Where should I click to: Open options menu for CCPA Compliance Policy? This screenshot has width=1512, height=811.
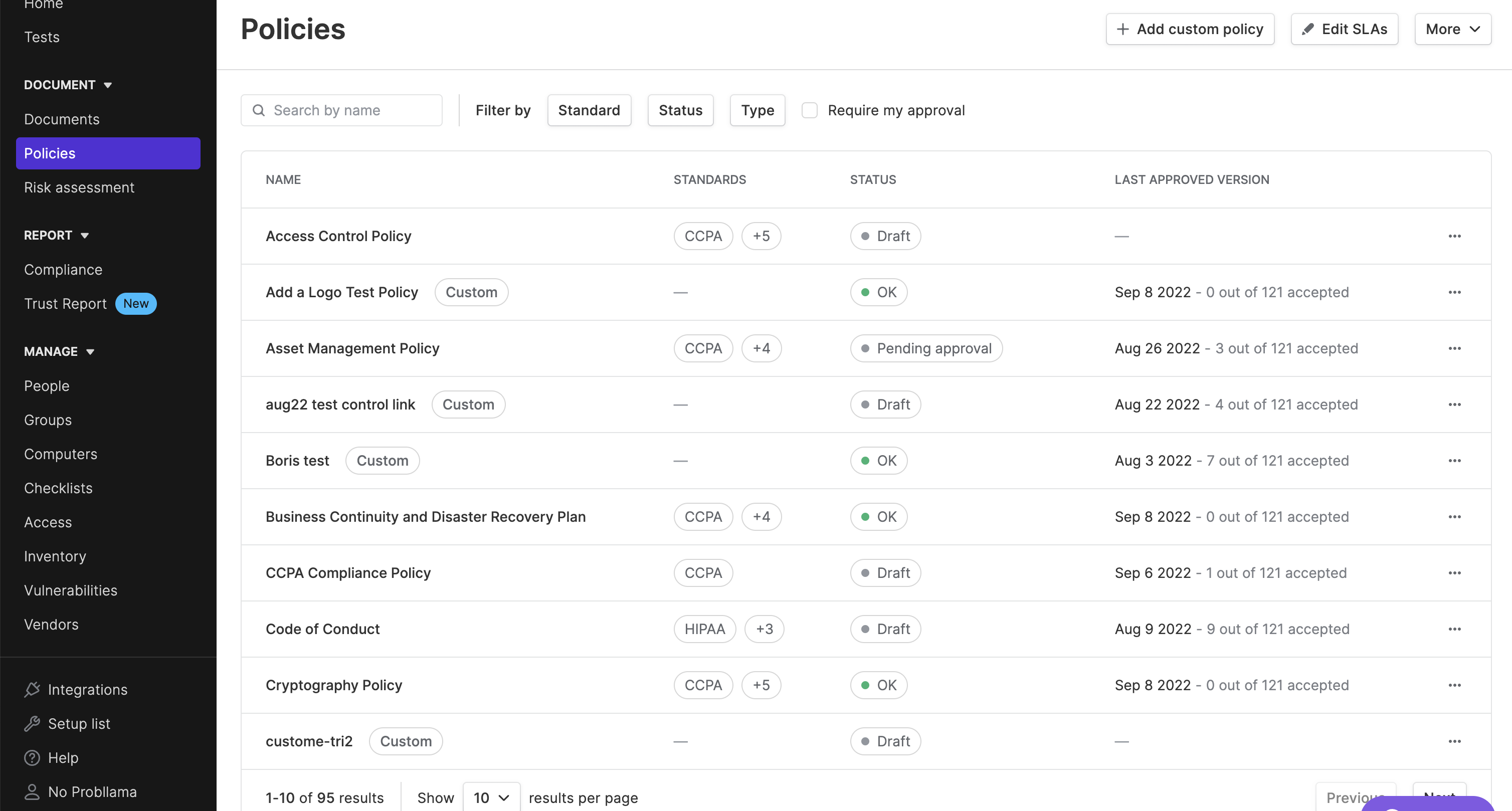(x=1454, y=573)
